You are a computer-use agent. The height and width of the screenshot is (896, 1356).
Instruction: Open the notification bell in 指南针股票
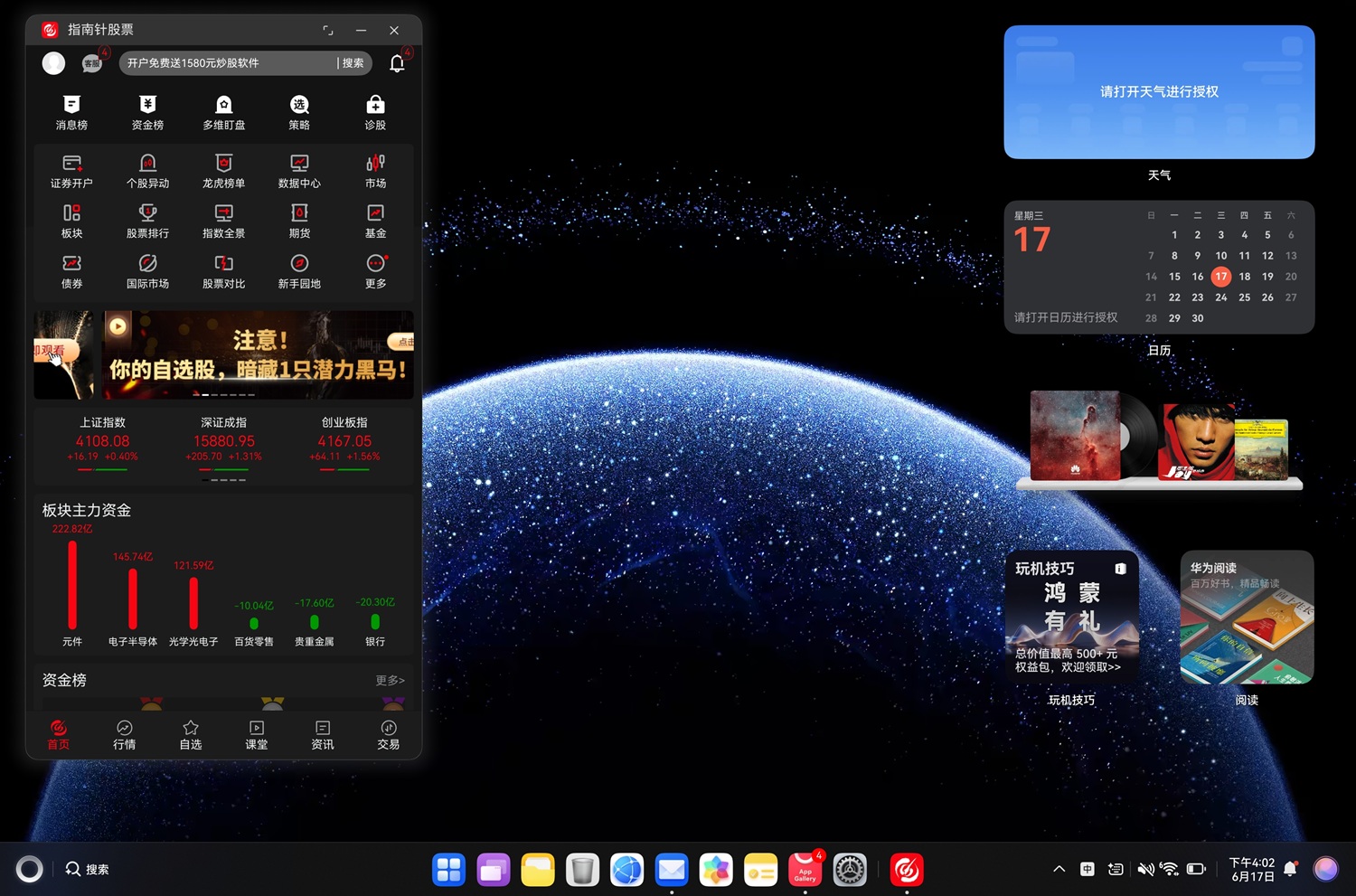(397, 63)
